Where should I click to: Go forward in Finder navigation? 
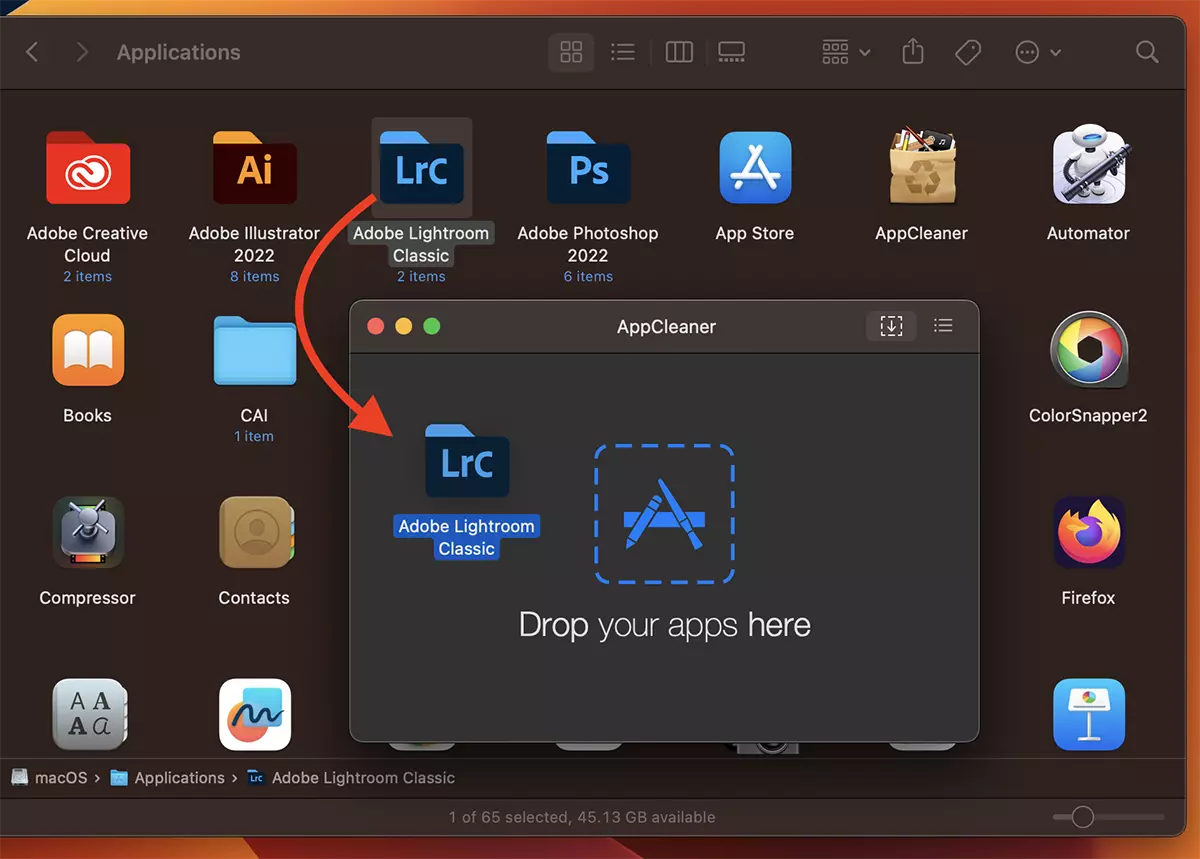[82, 52]
